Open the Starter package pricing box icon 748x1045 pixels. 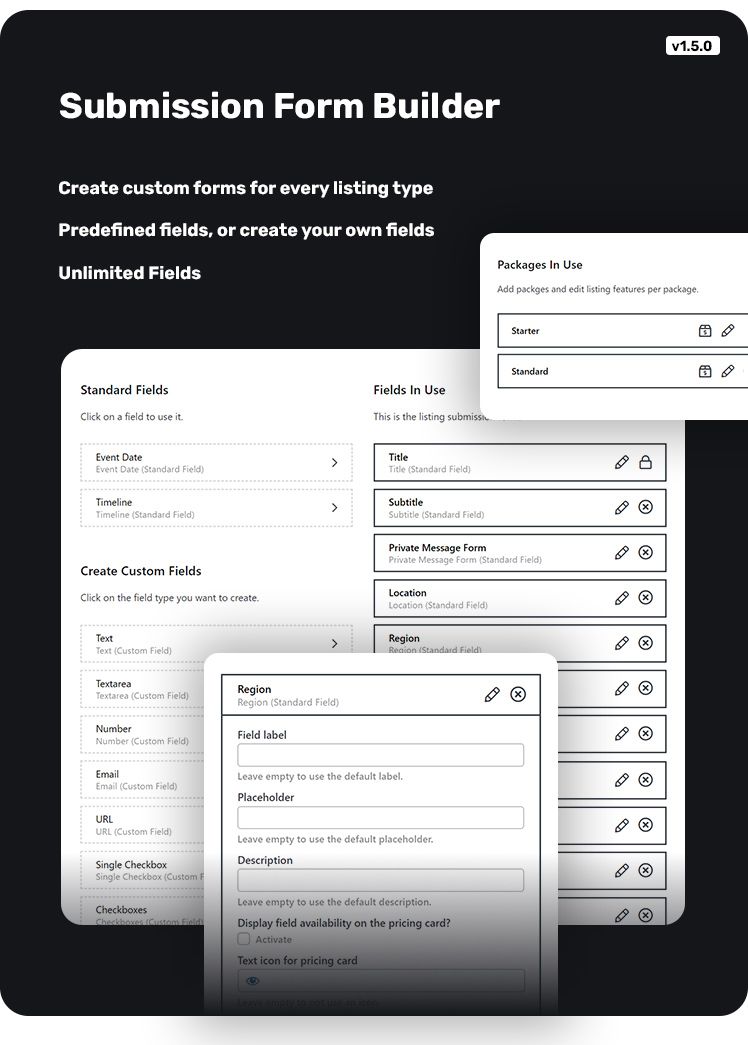point(705,331)
